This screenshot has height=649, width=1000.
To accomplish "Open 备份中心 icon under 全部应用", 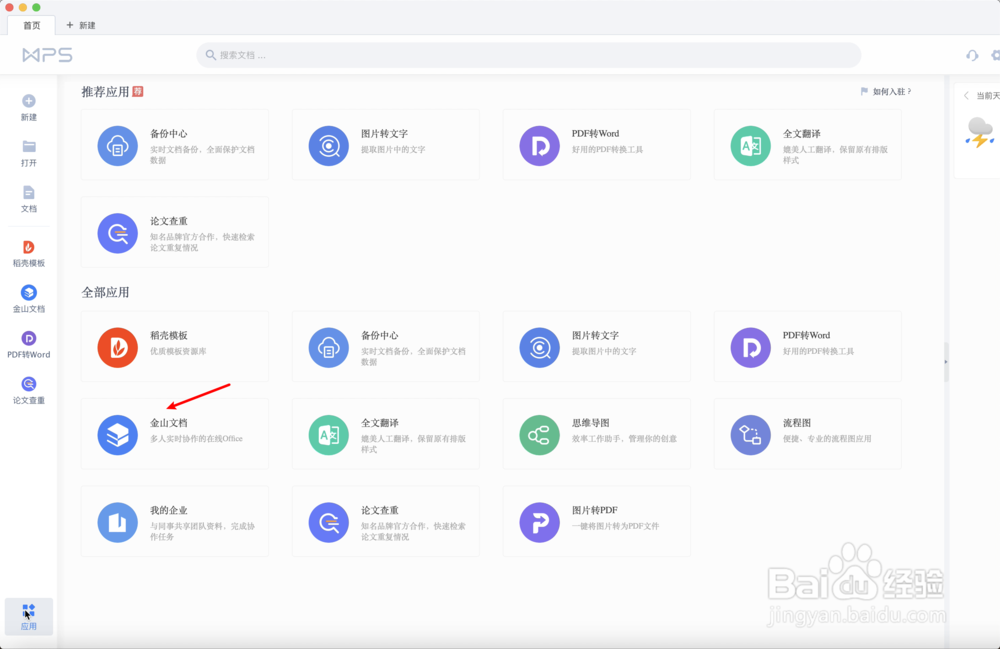I will (328, 347).
